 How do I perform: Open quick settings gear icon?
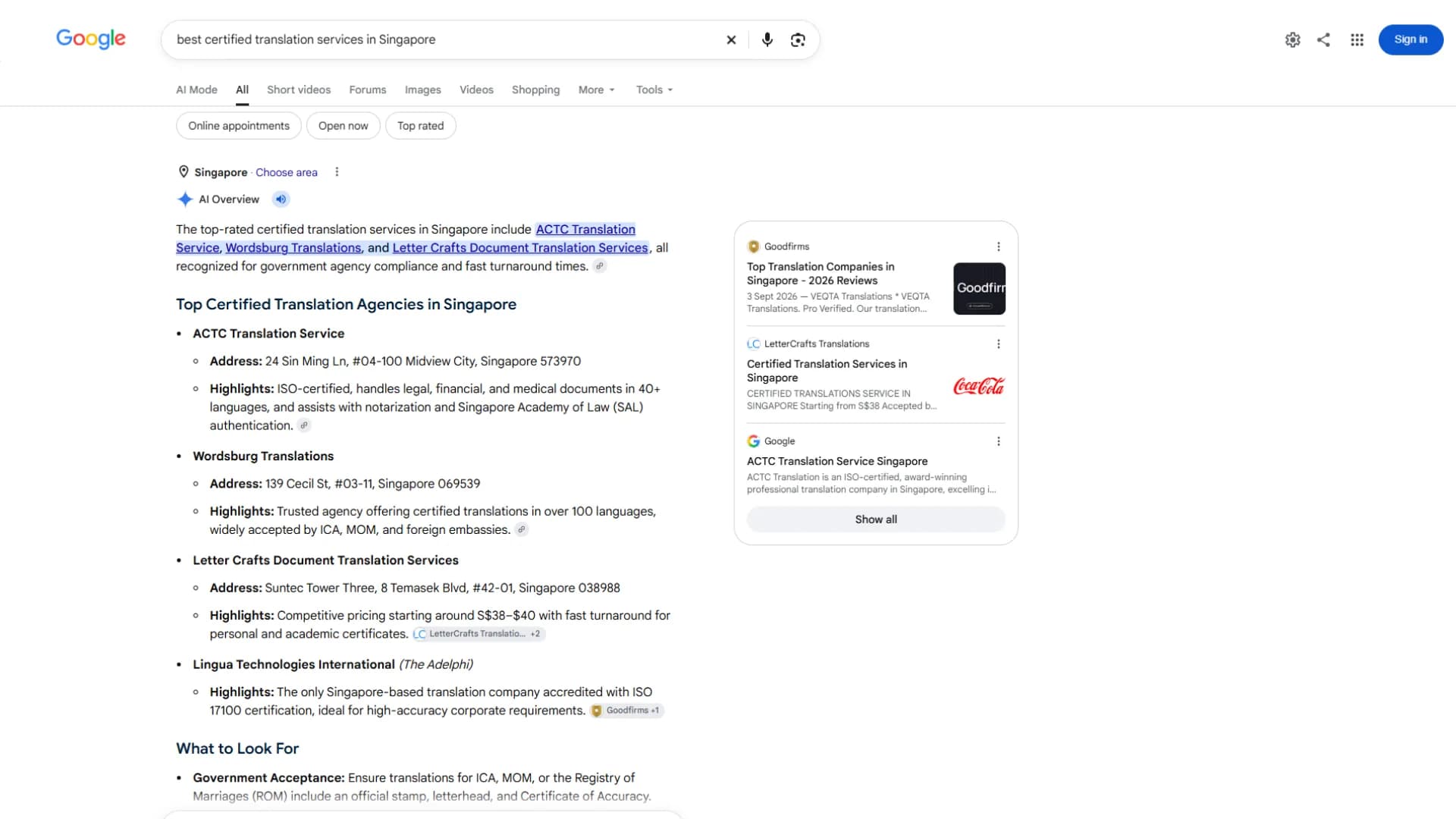pyautogui.click(x=1292, y=40)
